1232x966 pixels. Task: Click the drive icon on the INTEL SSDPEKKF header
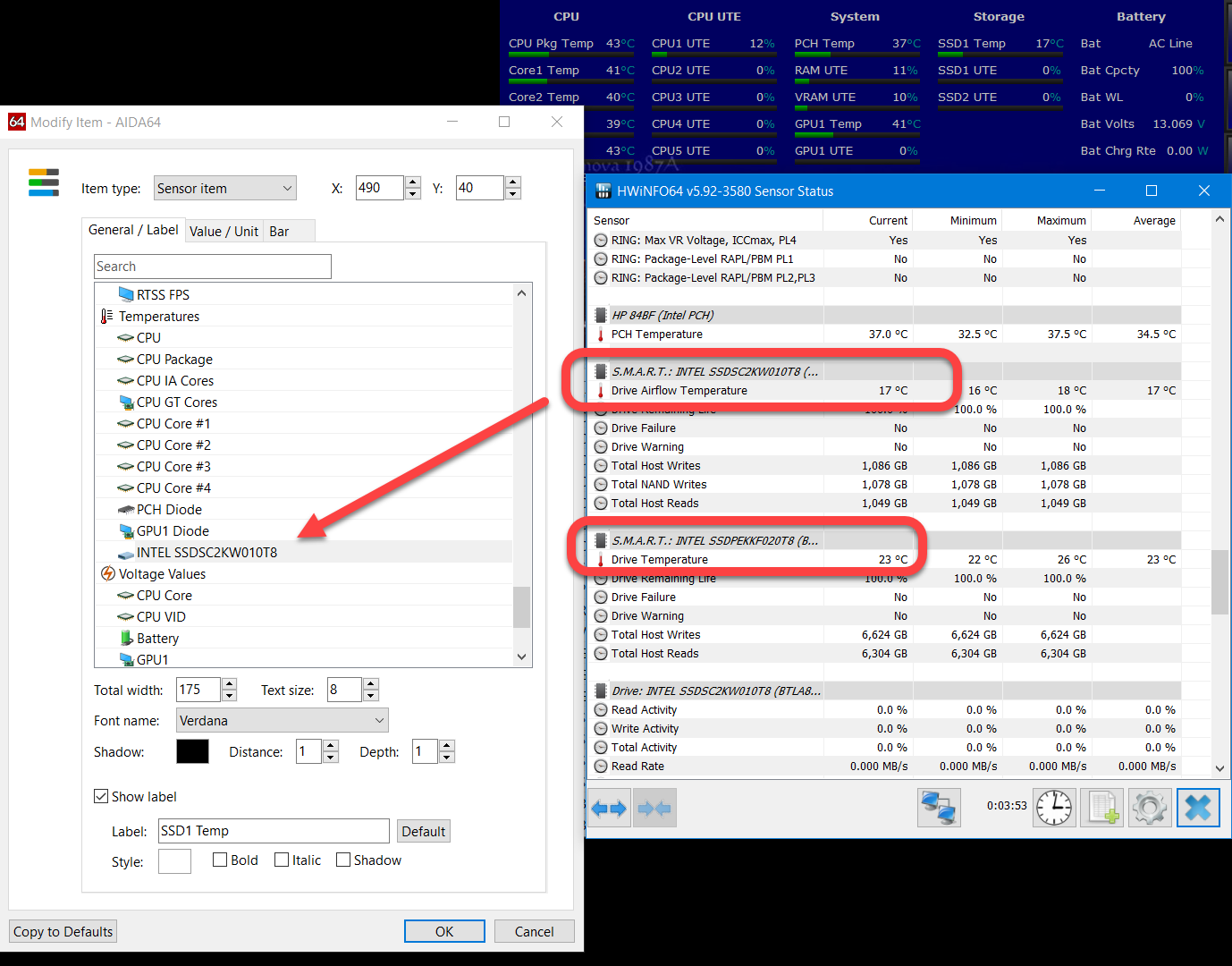[x=601, y=539]
